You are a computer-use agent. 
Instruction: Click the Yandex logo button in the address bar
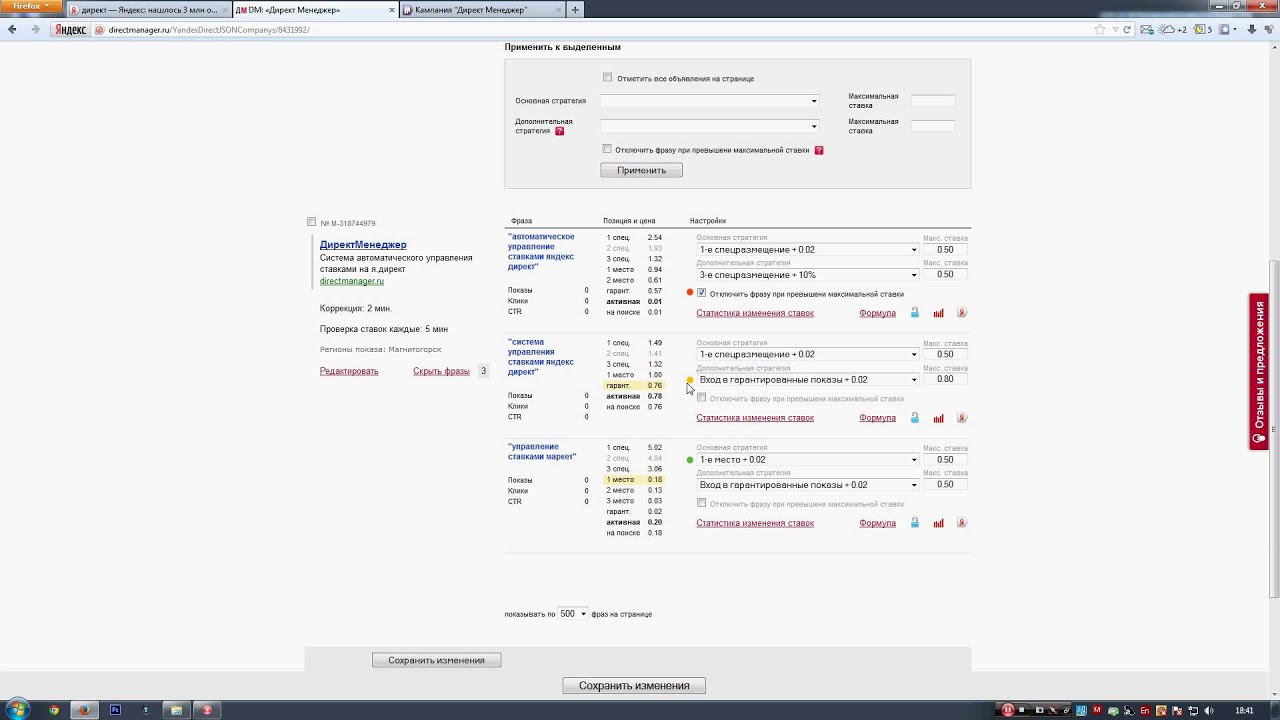point(70,29)
